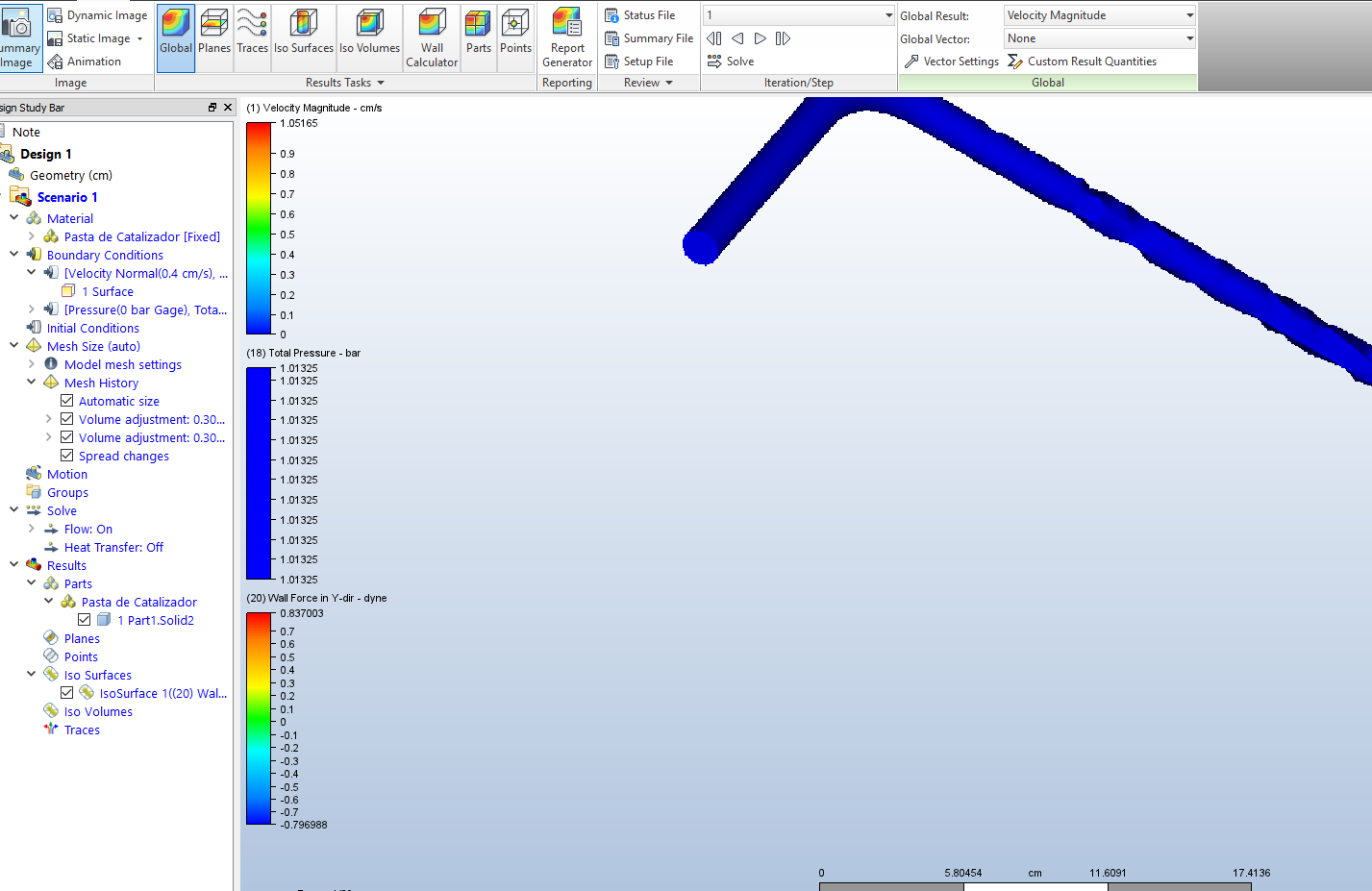Select the Global results task
This screenshot has height=891, width=1372.
click(176, 37)
